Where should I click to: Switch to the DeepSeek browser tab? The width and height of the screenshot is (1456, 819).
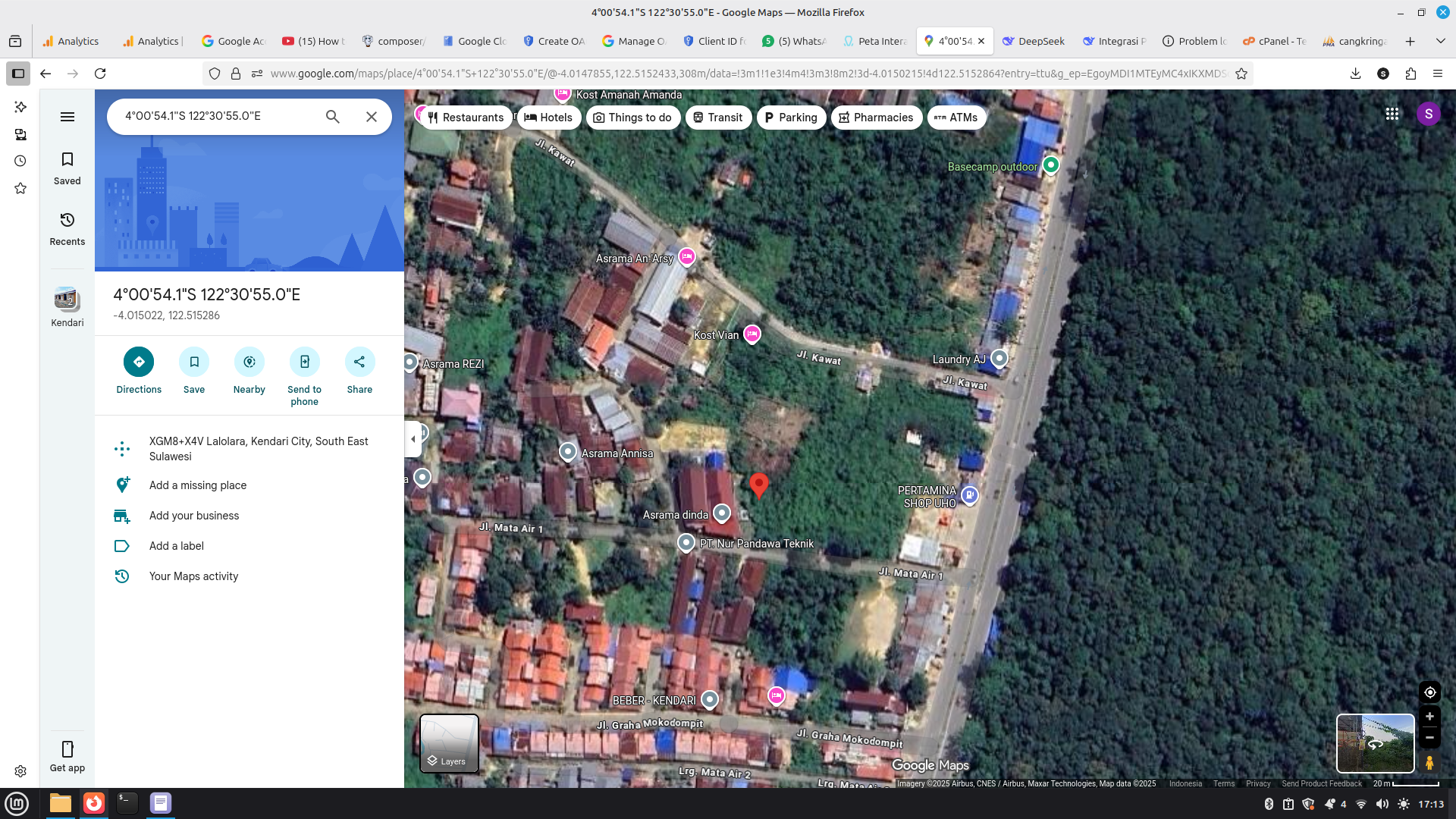coord(1034,41)
